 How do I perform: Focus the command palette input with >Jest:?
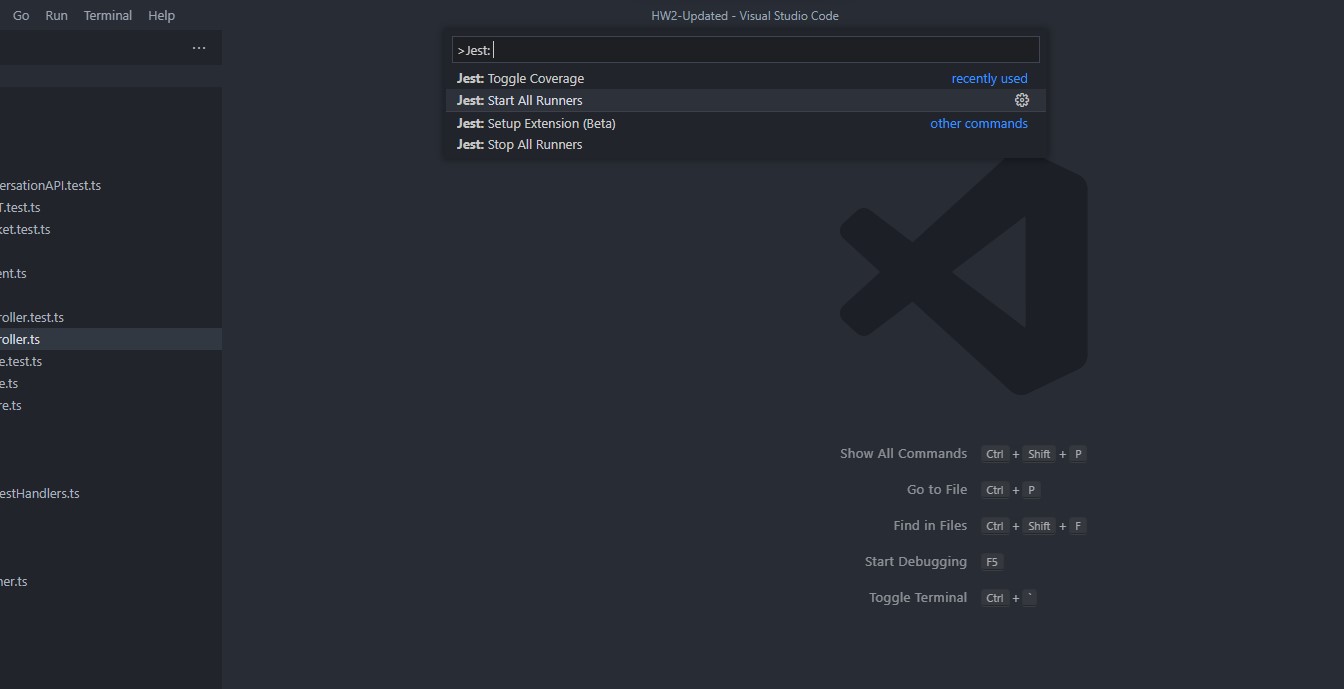click(x=746, y=50)
